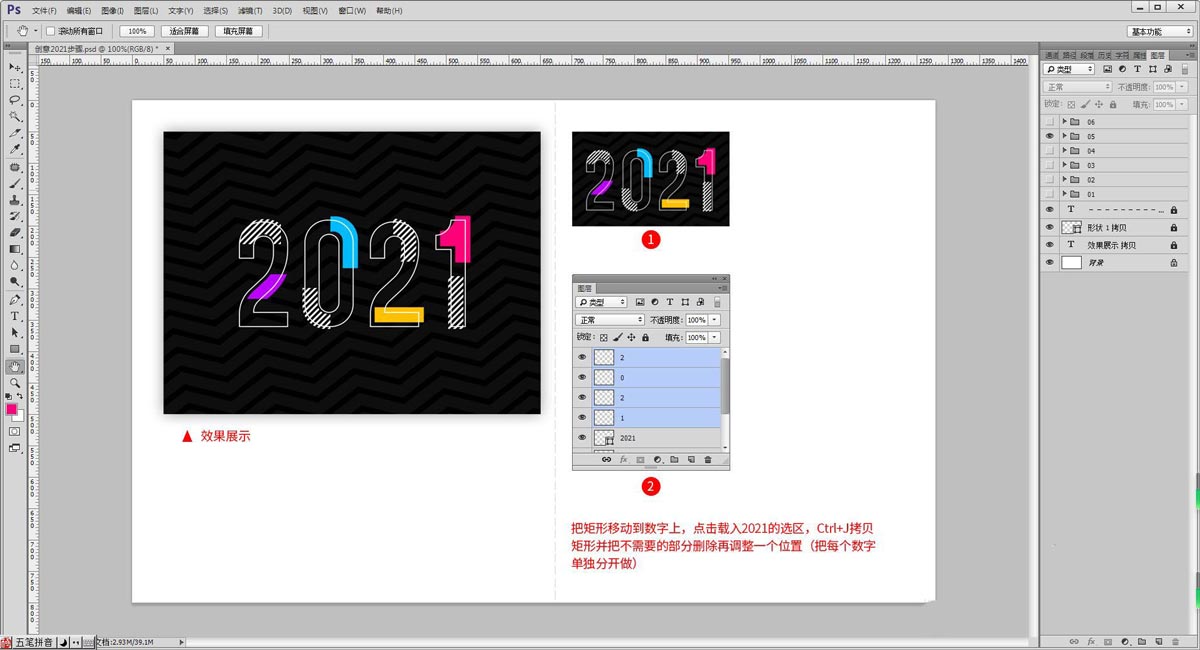This screenshot has height=650, width=1200.
Task: Select the Brush tool
Action: [15, 184]
